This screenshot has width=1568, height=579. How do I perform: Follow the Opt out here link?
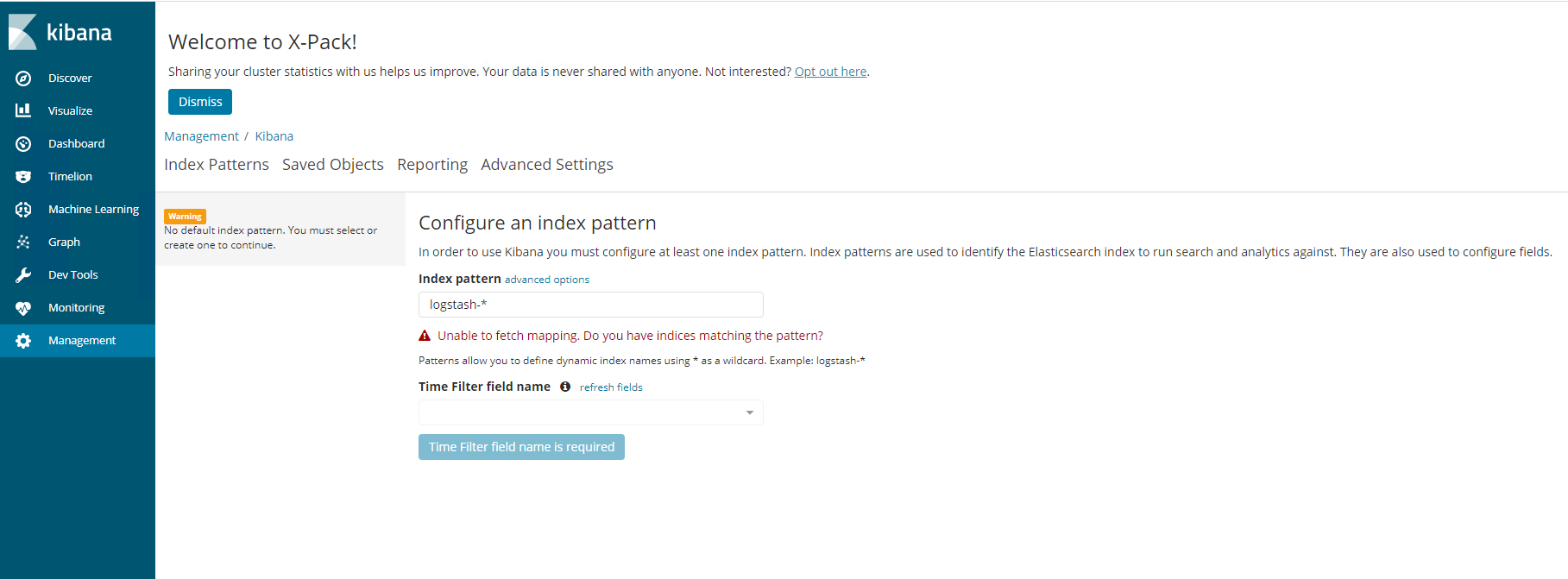click(830, 72)
